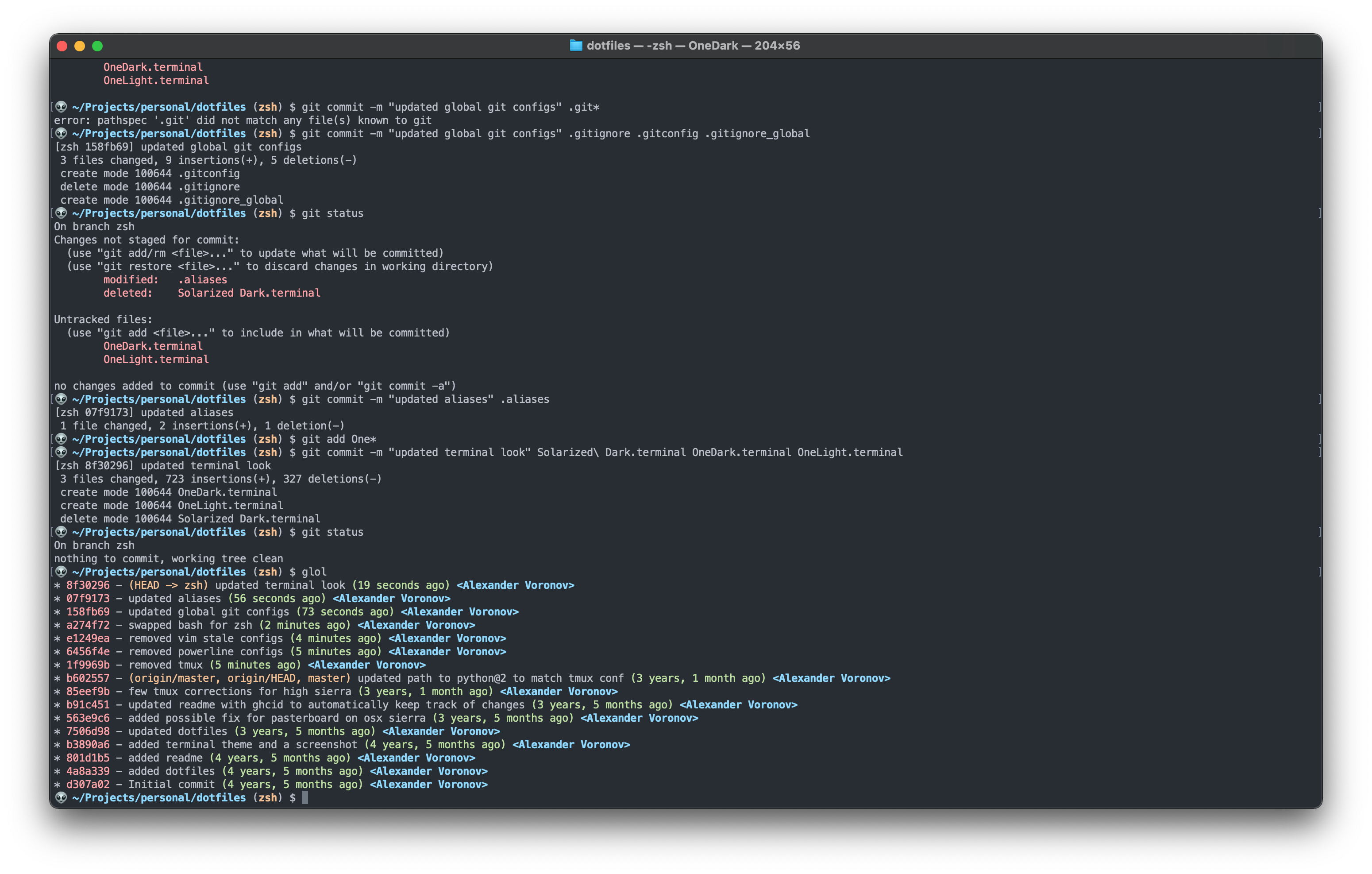
Task: Click commit hash 158fb69 in the log
Action: (x=88, y=612)
